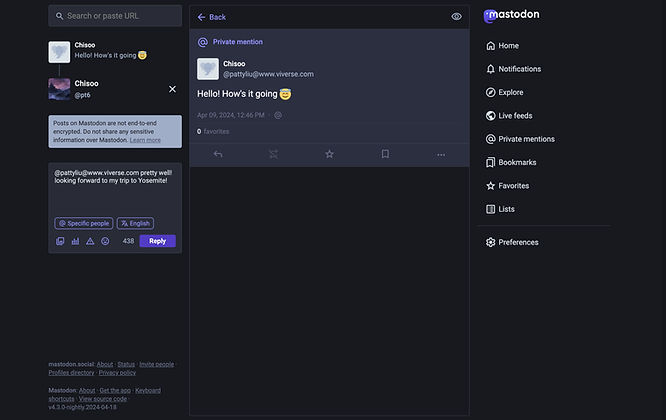Viewport: 666px width, 420px height.
Task: Toggle sensitive content eye icon
Action: pyautogui.click(x=456, y=17)
